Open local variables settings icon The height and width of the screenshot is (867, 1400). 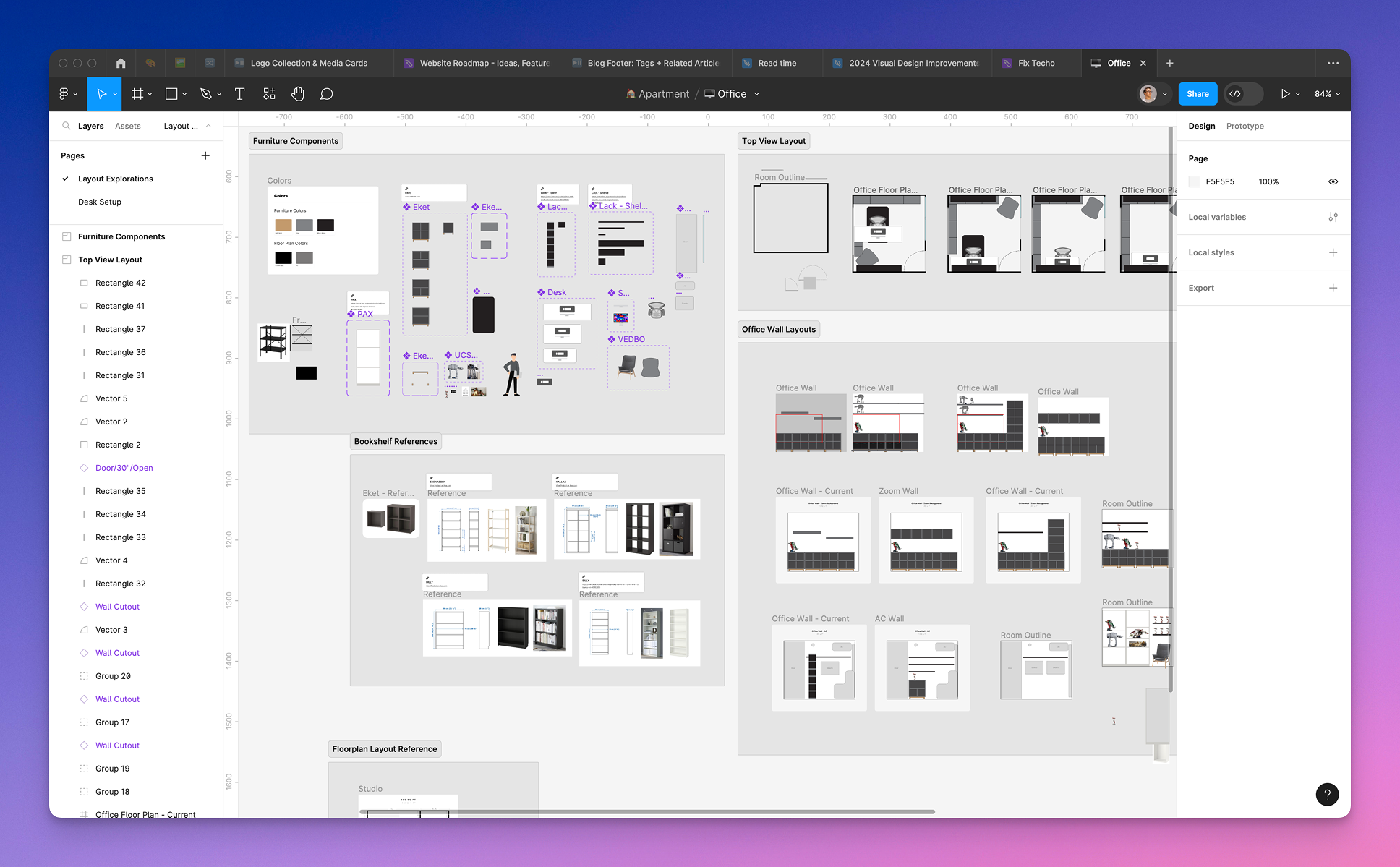(1333, 216)
